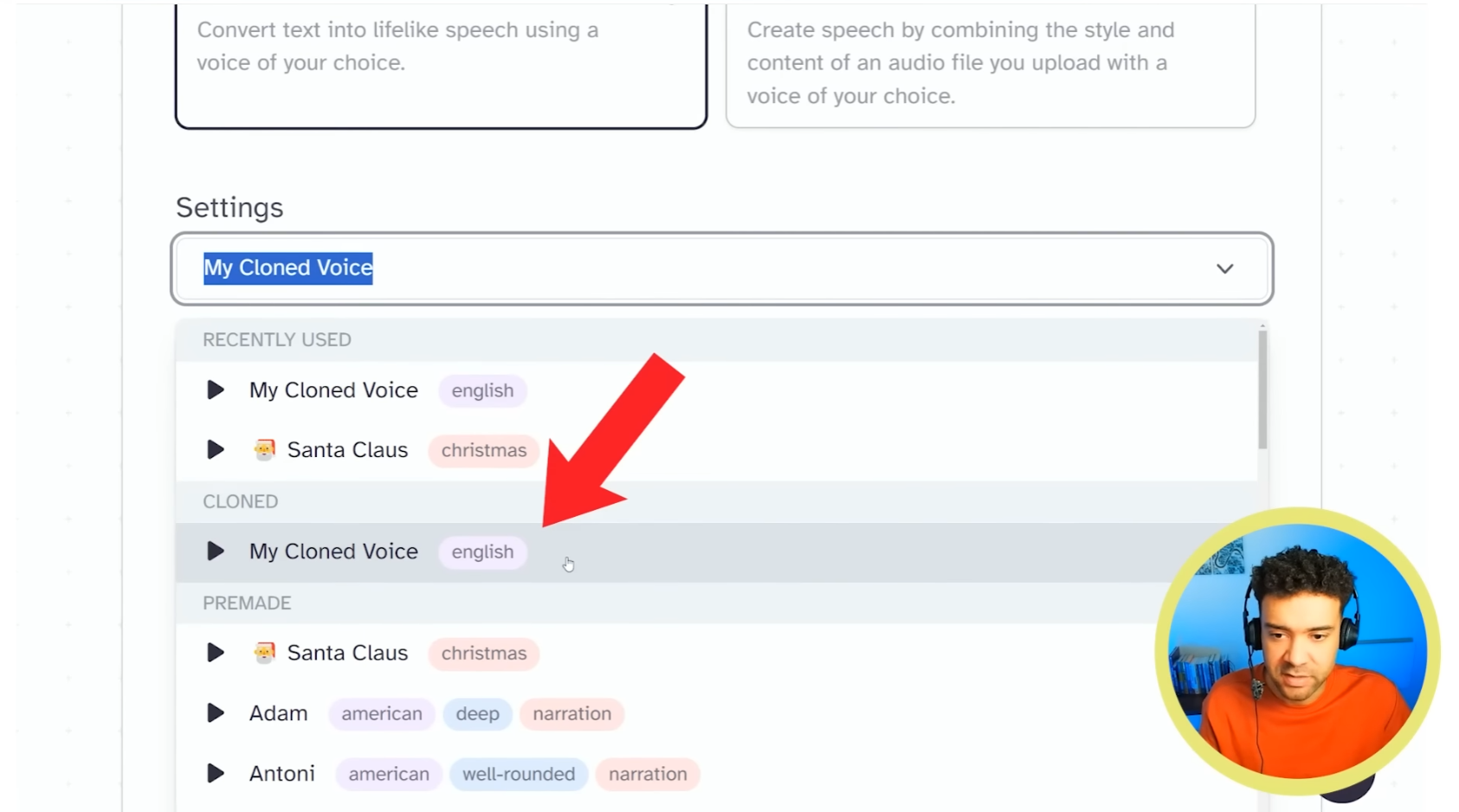Click the christmas tag on Santa Claus
This screenshot has height=812, width=1459.
(x=482, y=450)
